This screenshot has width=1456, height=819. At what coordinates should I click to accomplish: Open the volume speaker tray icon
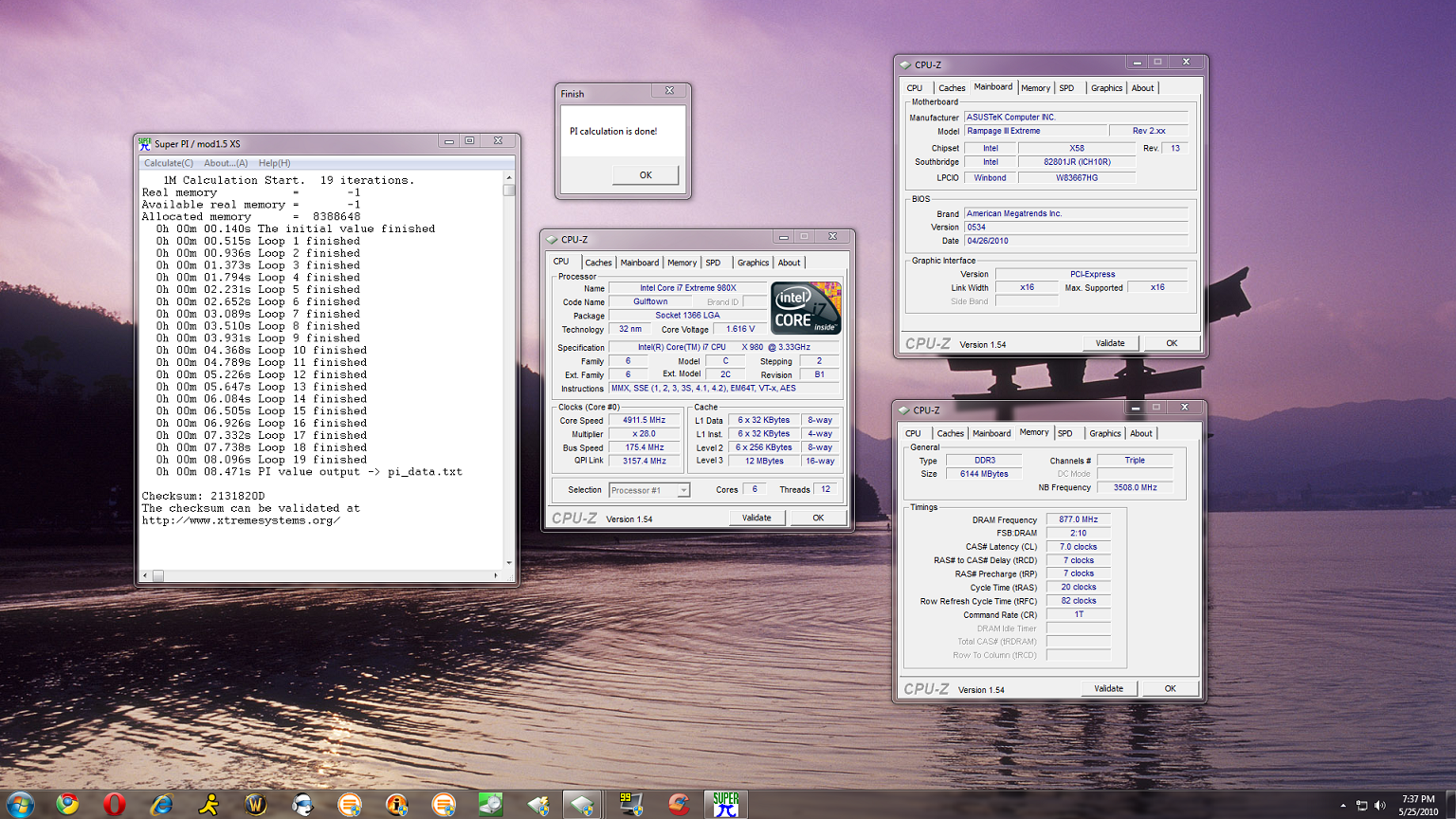(x=1380, y=805)
